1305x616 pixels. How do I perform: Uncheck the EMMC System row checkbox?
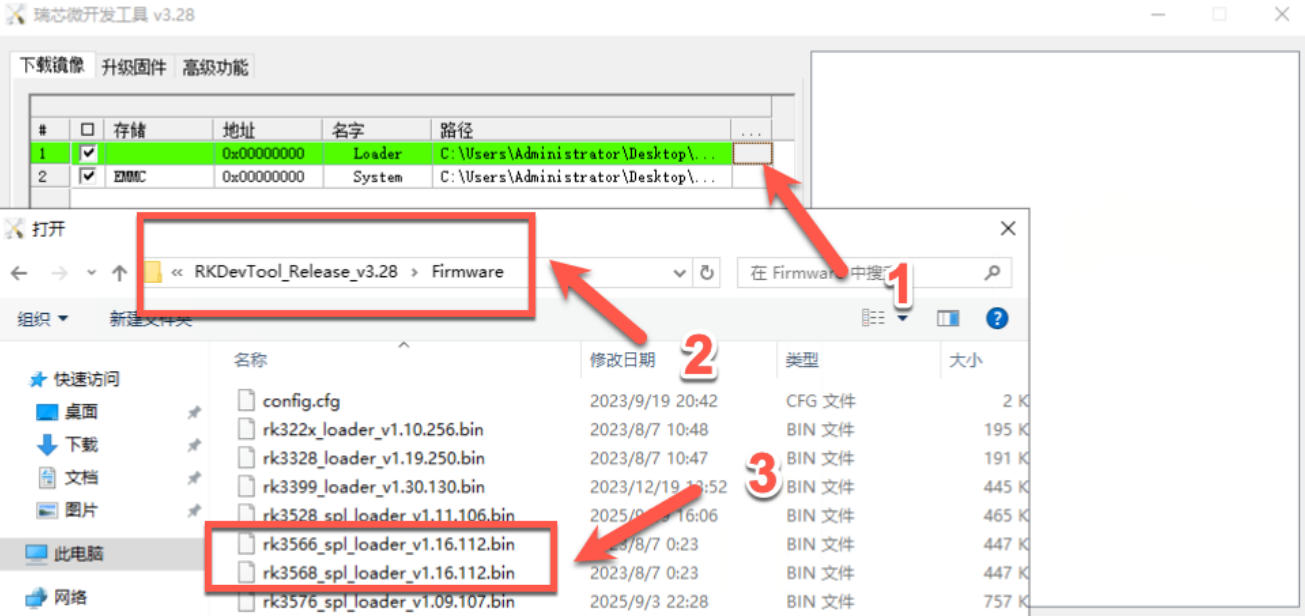tap(89, 176)
